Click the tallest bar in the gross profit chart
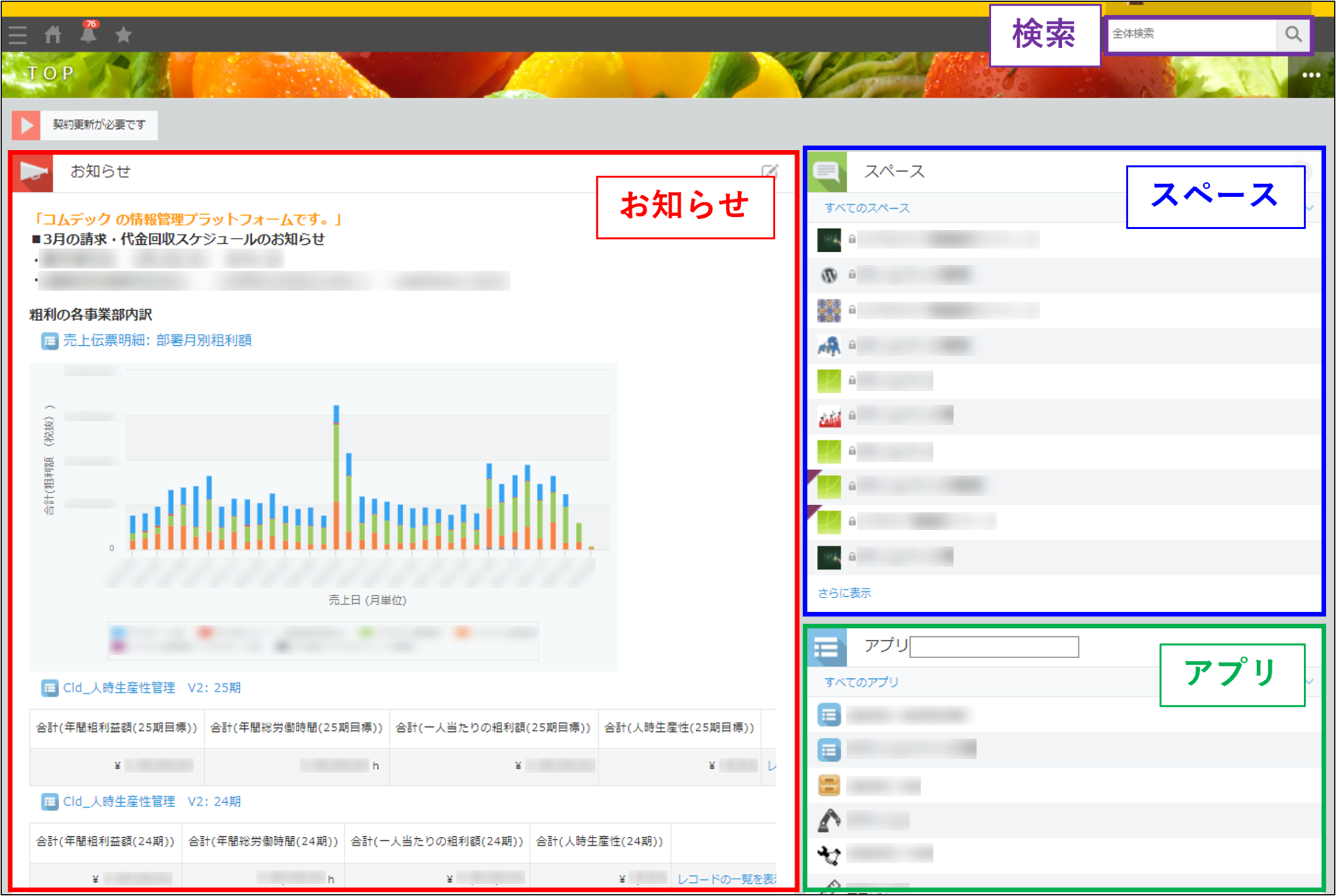Screen dimensions: 1336x896 336,478
